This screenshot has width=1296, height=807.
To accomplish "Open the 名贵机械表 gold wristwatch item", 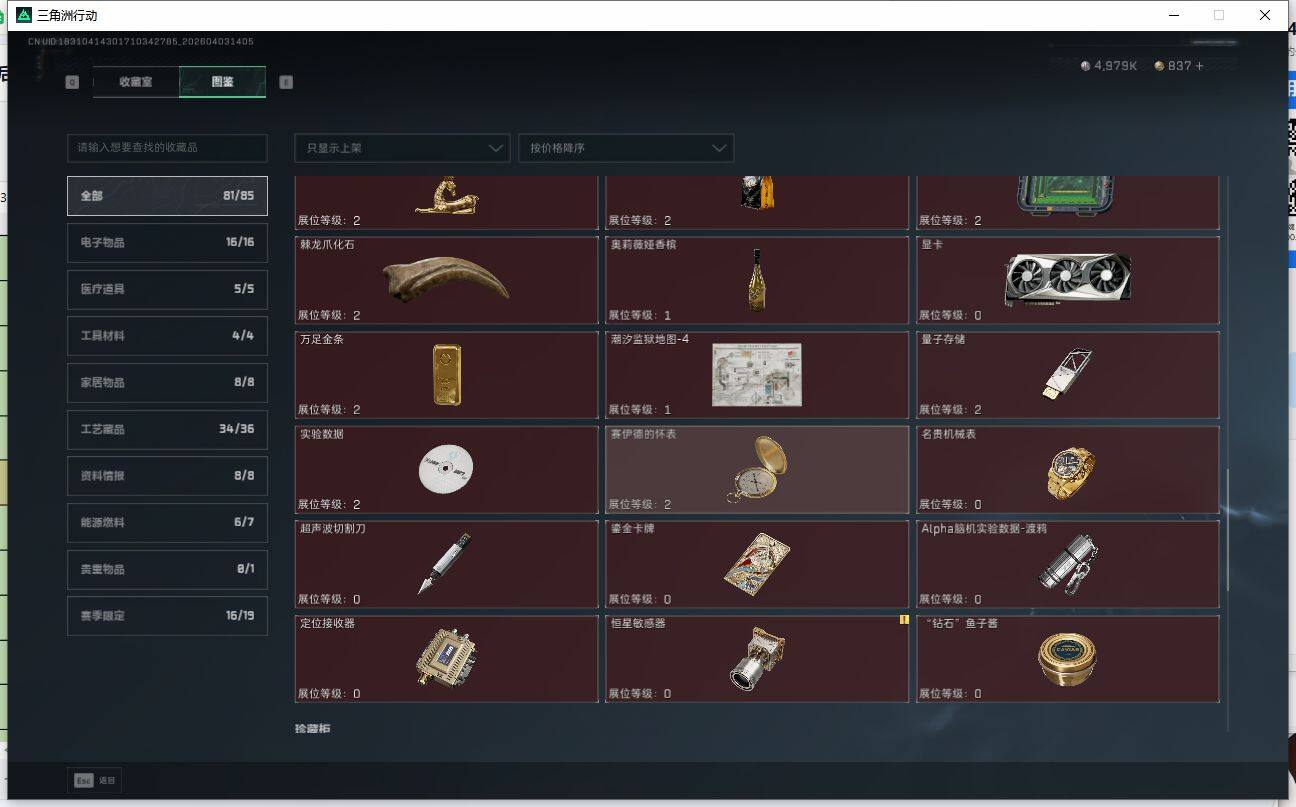I will coord(1068,470).
